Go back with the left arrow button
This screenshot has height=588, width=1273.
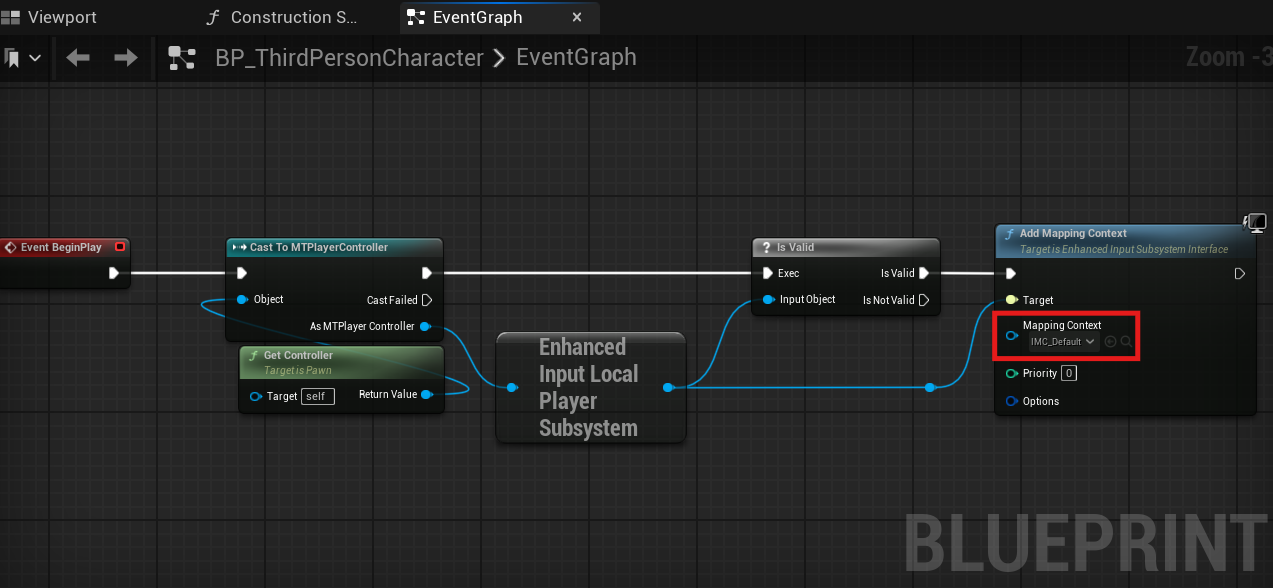point(78,58)
